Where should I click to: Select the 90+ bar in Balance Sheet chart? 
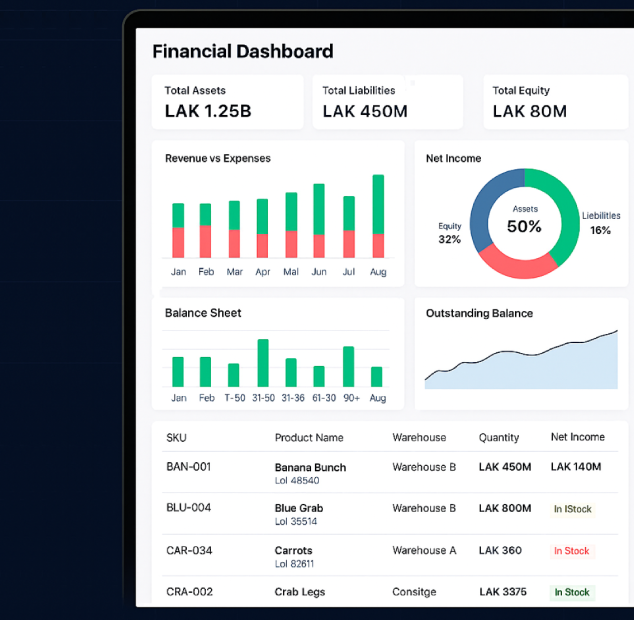click(x=349, y=366)
